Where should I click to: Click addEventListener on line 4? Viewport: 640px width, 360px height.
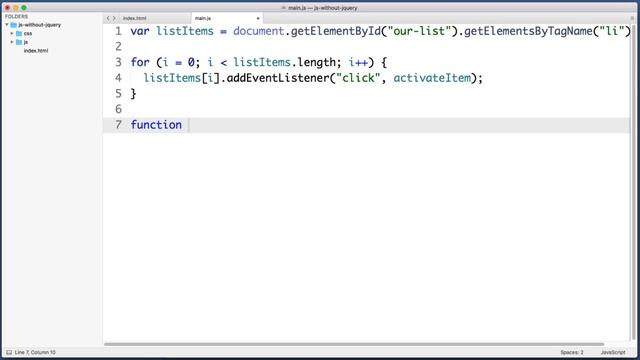pyautogui.click(x=278, y=78)
